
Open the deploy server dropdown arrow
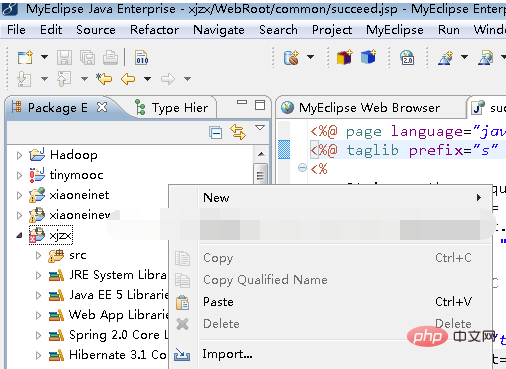pyautogui.click(x=310, y=57)
